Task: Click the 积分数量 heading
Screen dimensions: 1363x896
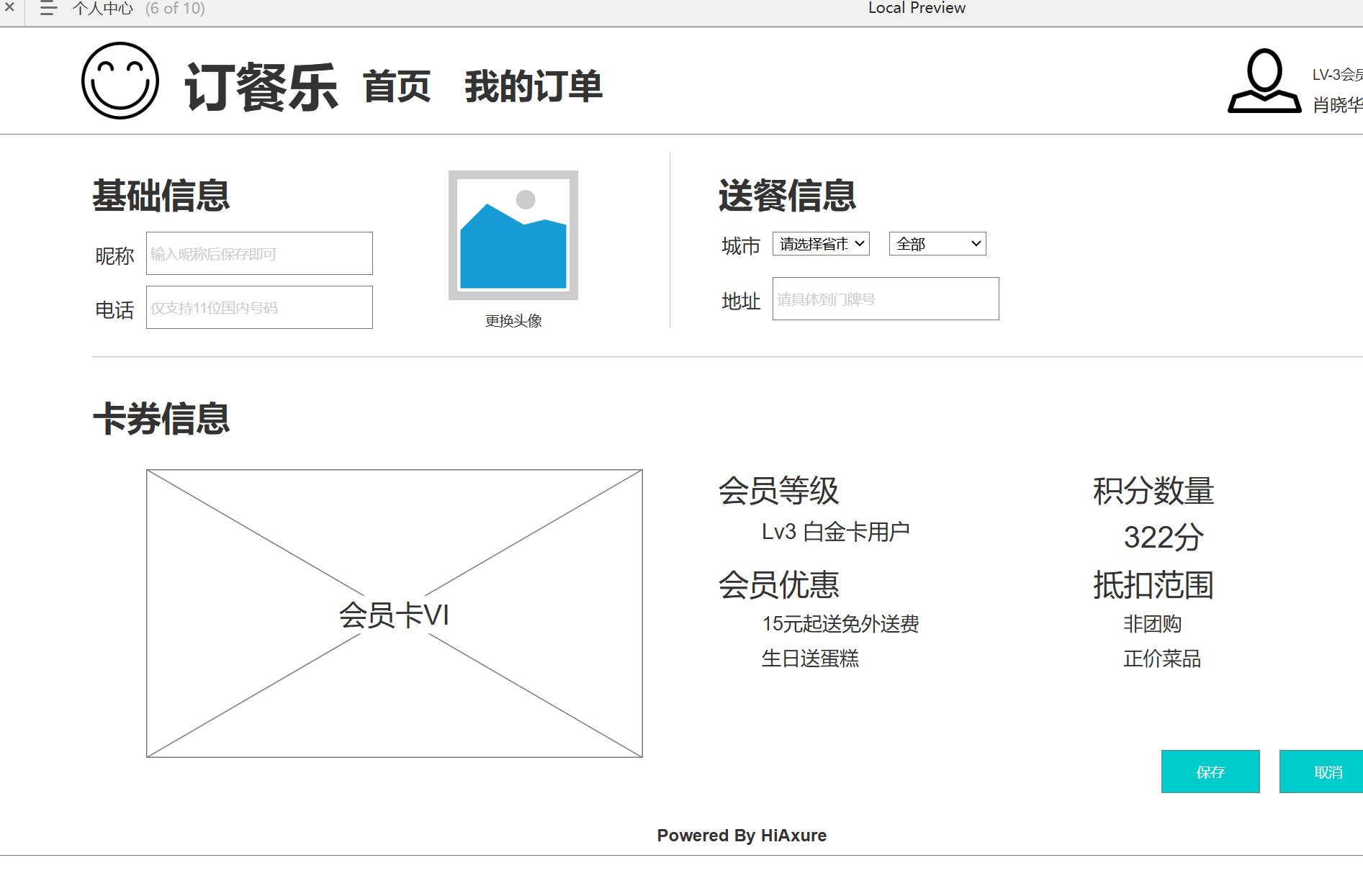Action: 1153,492
